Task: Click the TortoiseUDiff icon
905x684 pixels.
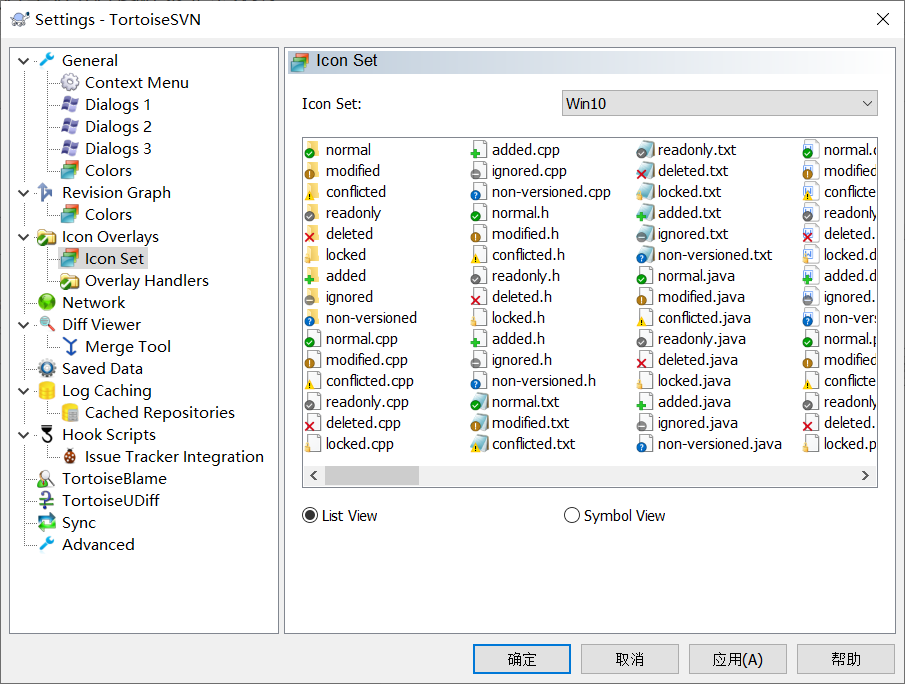Action: (x=46, y=500)
